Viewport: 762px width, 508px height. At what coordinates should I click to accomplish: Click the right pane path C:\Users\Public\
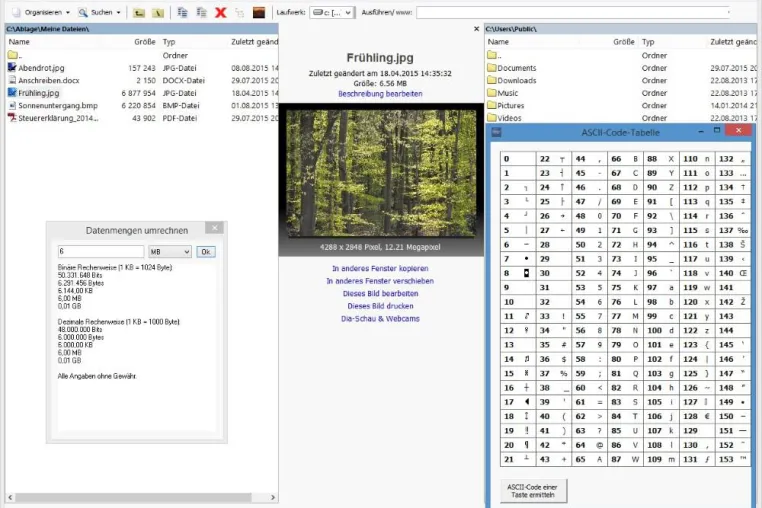511,29
